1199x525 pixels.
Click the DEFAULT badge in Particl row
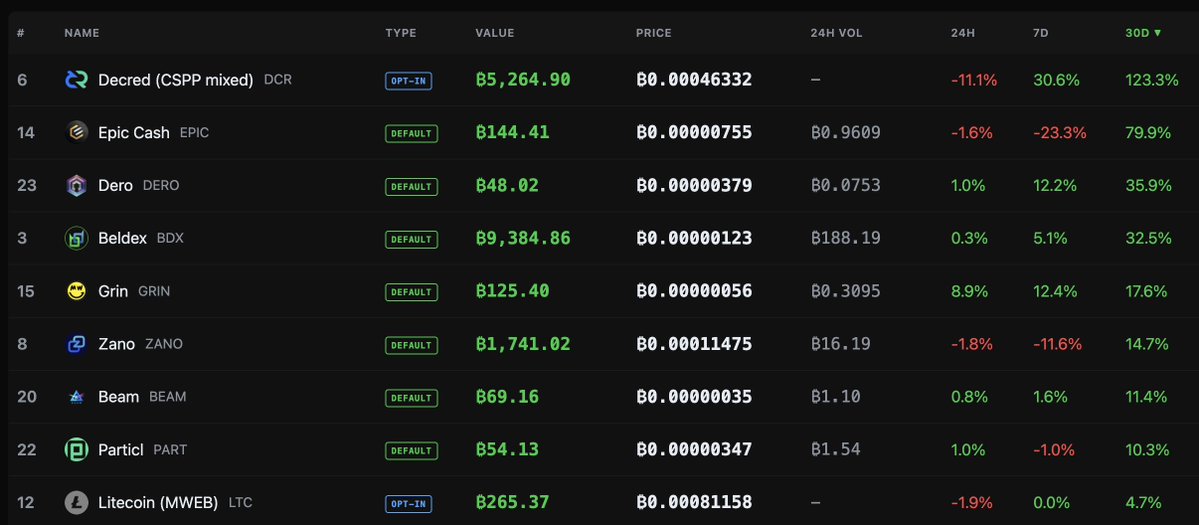411,450
